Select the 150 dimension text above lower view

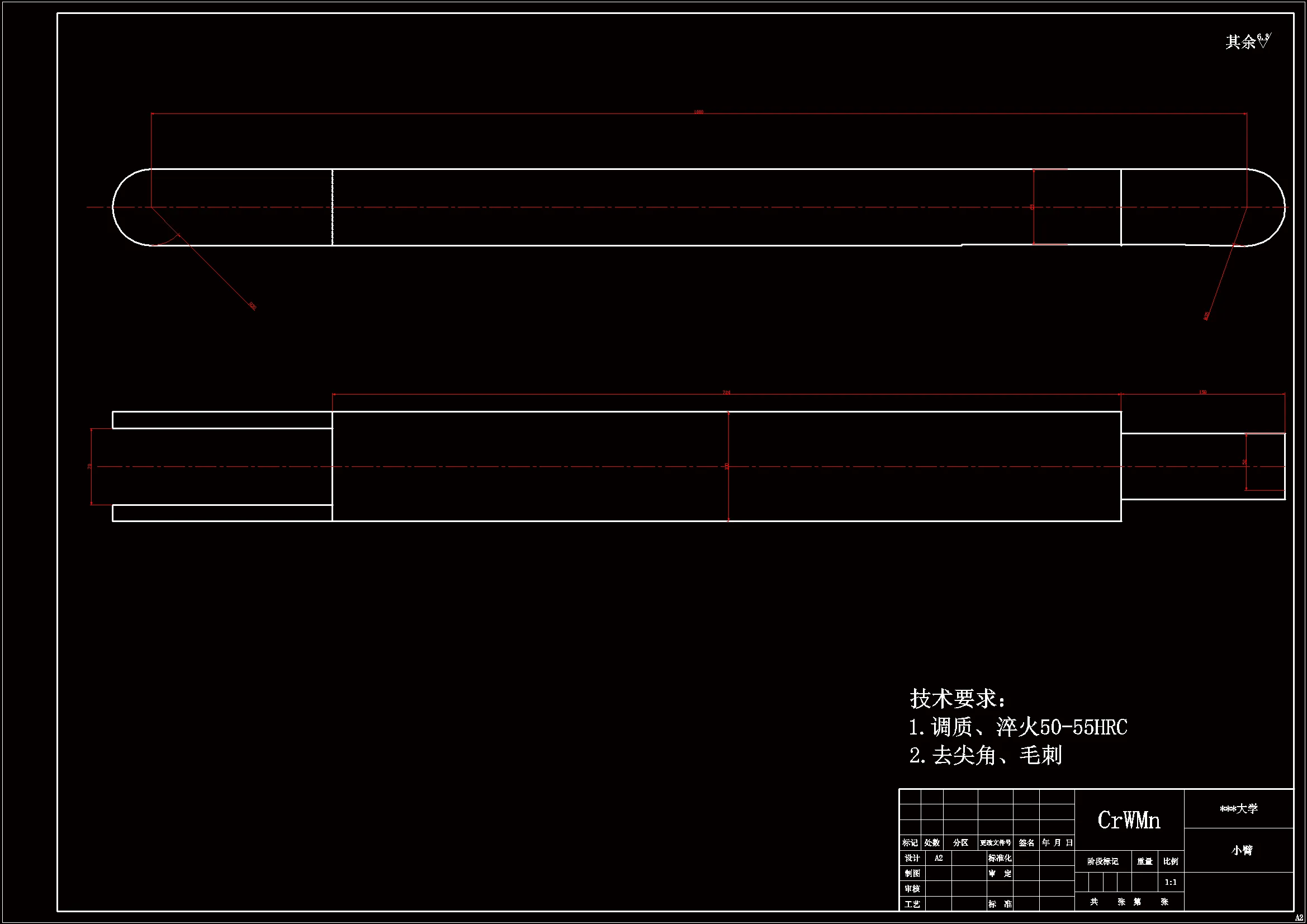[1202, 392]
